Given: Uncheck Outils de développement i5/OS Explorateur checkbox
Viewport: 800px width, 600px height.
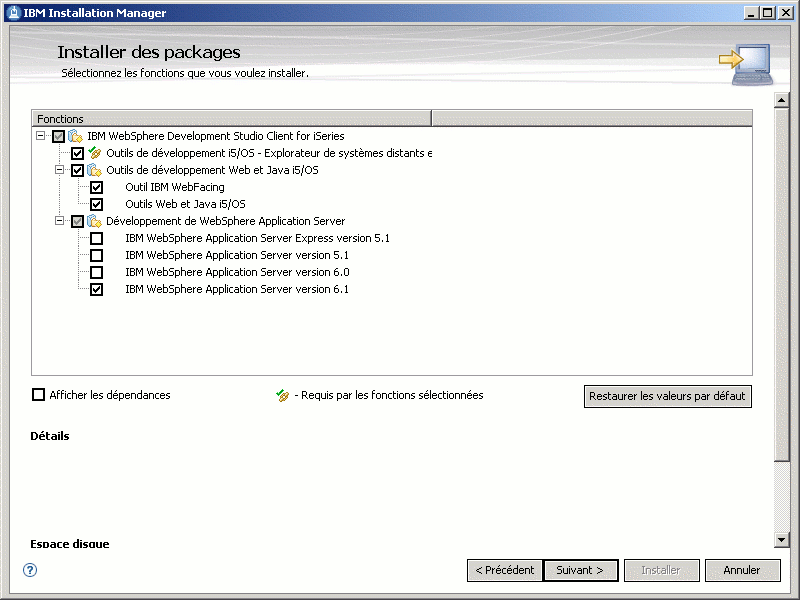Looking at the screenshot, I should coord(77,153).
